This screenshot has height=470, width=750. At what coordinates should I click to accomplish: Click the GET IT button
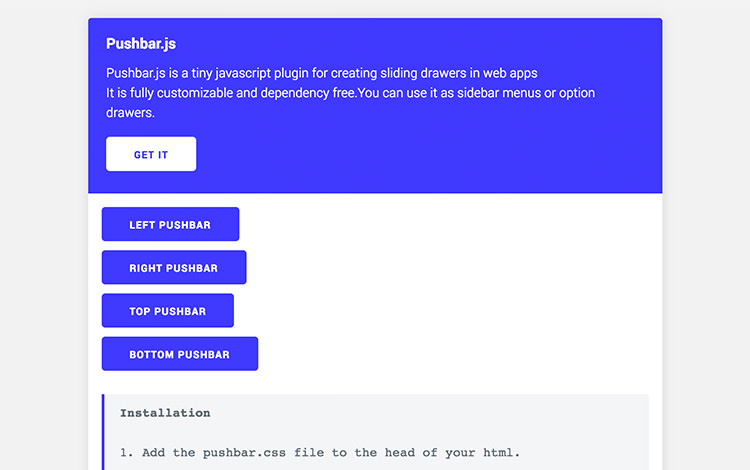click(151, 154)
